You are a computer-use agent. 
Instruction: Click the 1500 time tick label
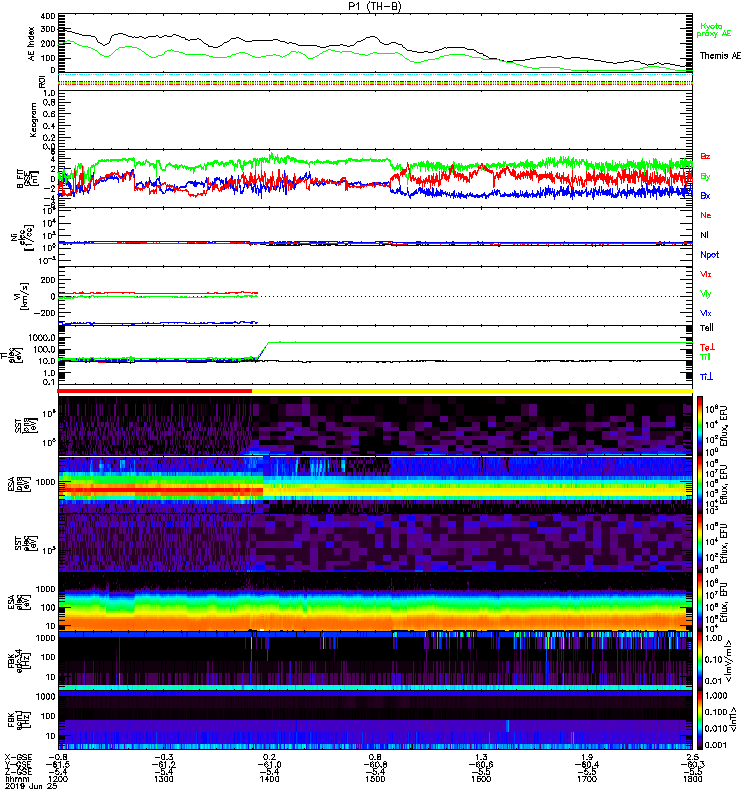(375, 779)
